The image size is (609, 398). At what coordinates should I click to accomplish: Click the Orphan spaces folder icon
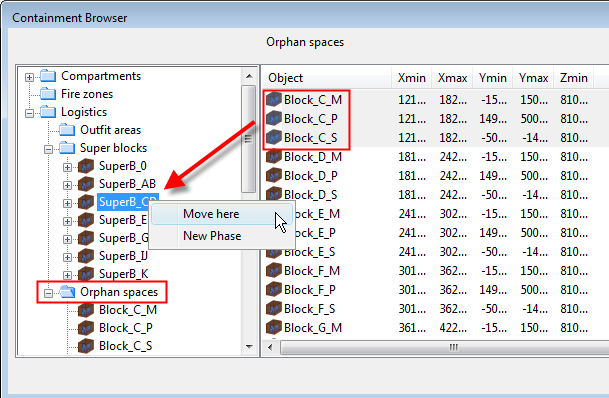coord(67,292)
